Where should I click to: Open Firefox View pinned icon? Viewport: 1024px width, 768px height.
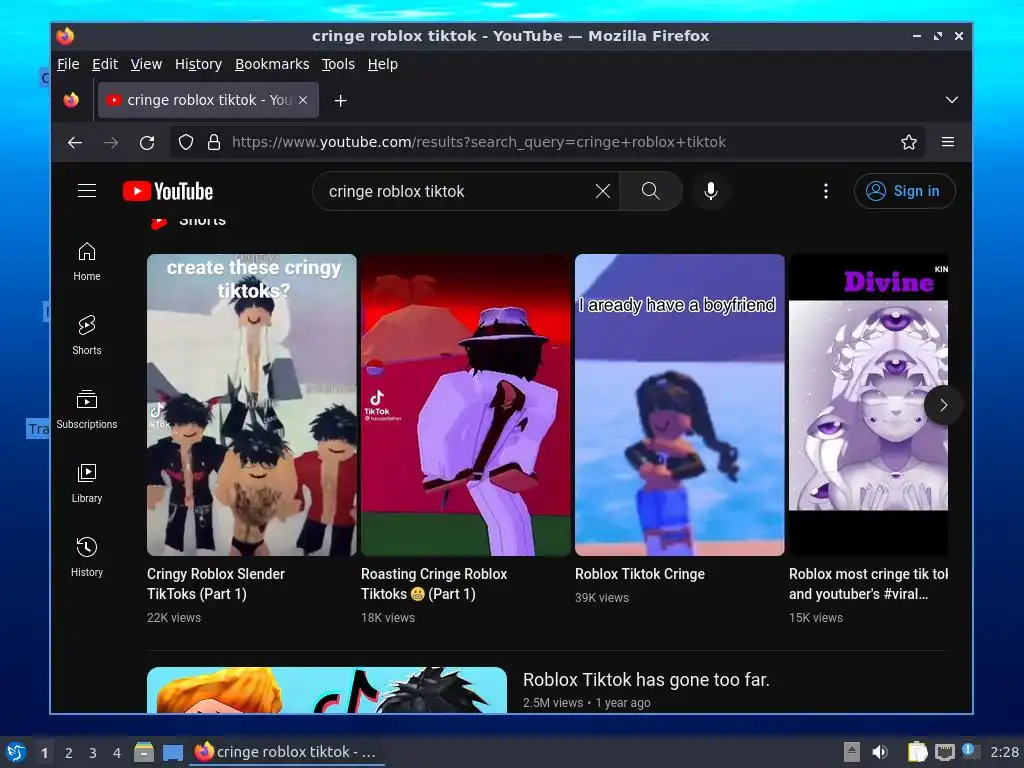point(71,101)
